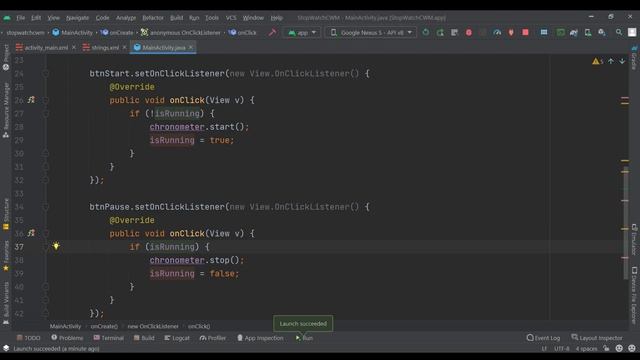Toggle the Structure side panel
The height and width of the screenshot is (360, 640).
click(x=6, y=214)
